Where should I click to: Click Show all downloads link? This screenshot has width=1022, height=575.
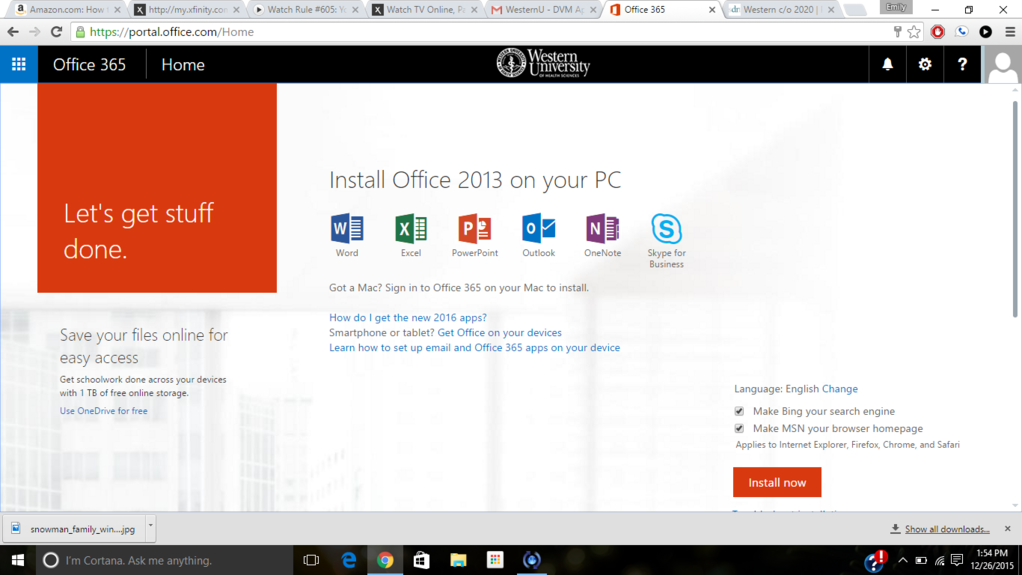coord(946,529)
